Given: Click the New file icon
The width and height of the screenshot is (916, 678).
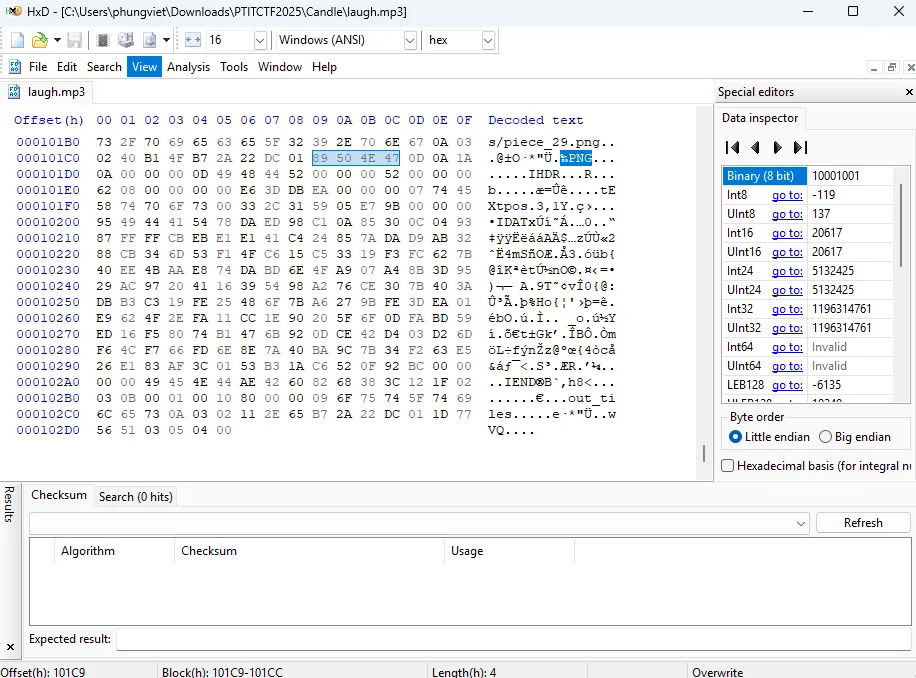Looking at the screenshot, I should tap(17, 40).
